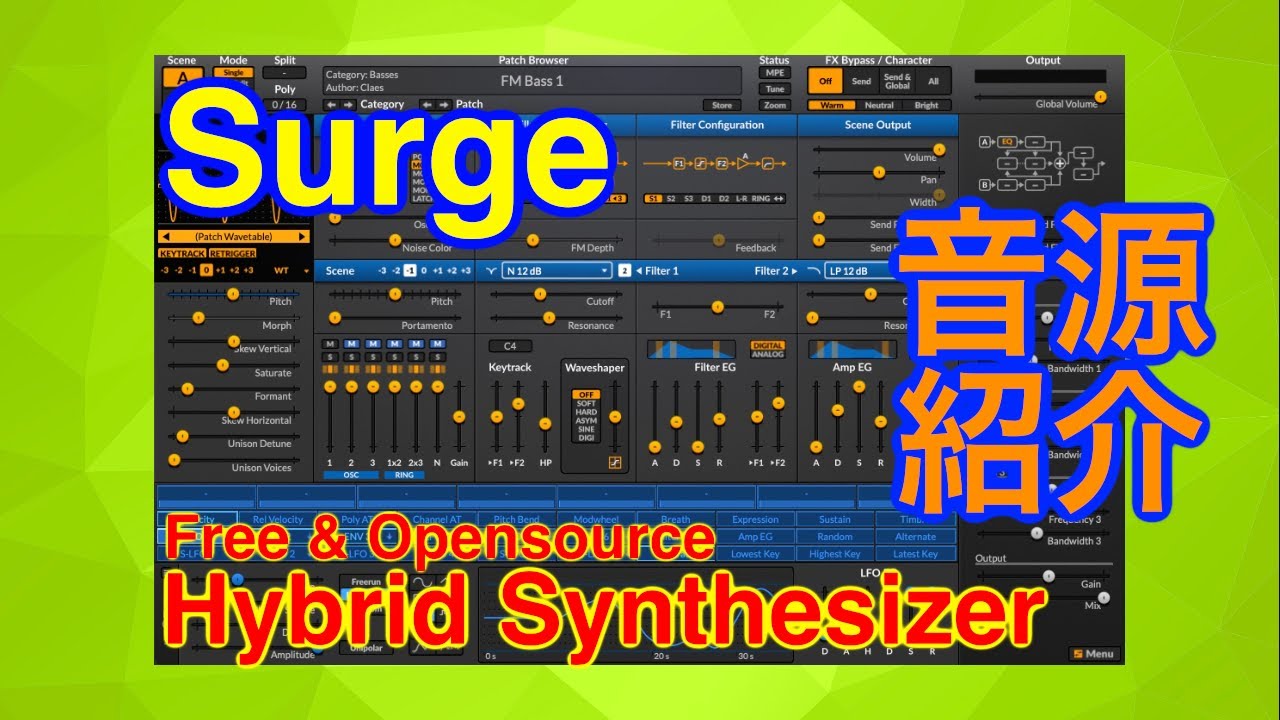Click the next Patch arrow in the Patch Browser
The image size is (1280, 720).
(444, 104)
